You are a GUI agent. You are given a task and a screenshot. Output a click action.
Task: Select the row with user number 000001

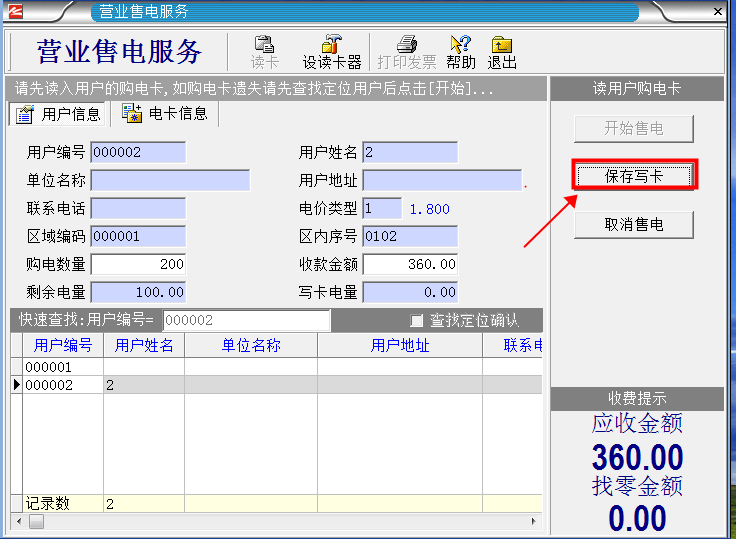pyautogui.click(x=60, y=367)
